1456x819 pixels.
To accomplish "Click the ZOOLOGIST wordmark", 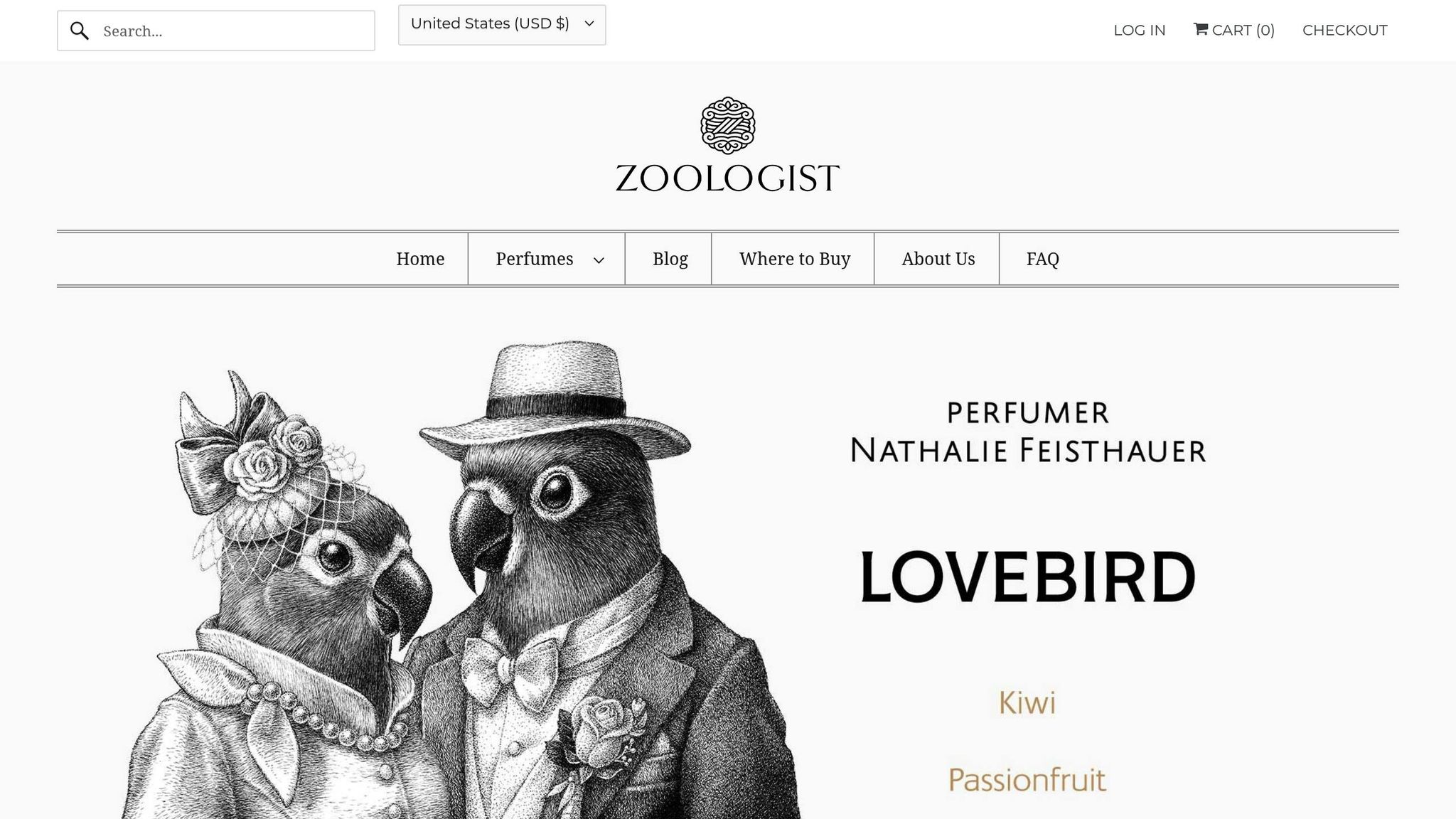I will click(x=727, y=178).
